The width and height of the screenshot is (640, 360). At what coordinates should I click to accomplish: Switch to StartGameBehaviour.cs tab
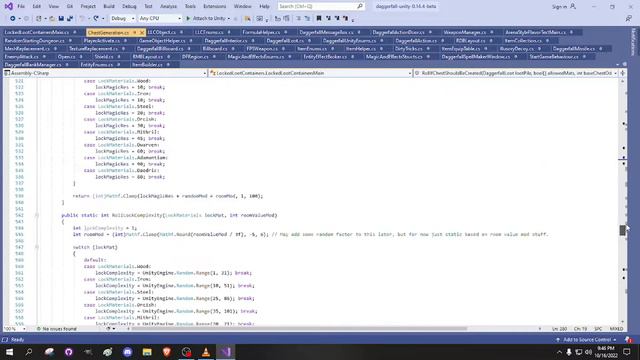pos(553,57)
